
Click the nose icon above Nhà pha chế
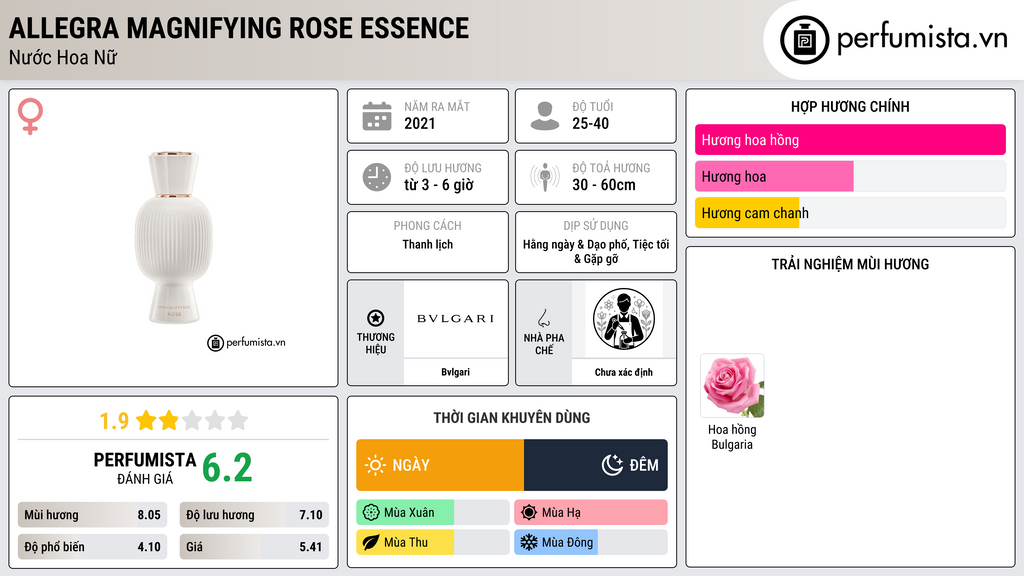pos(543,318)
